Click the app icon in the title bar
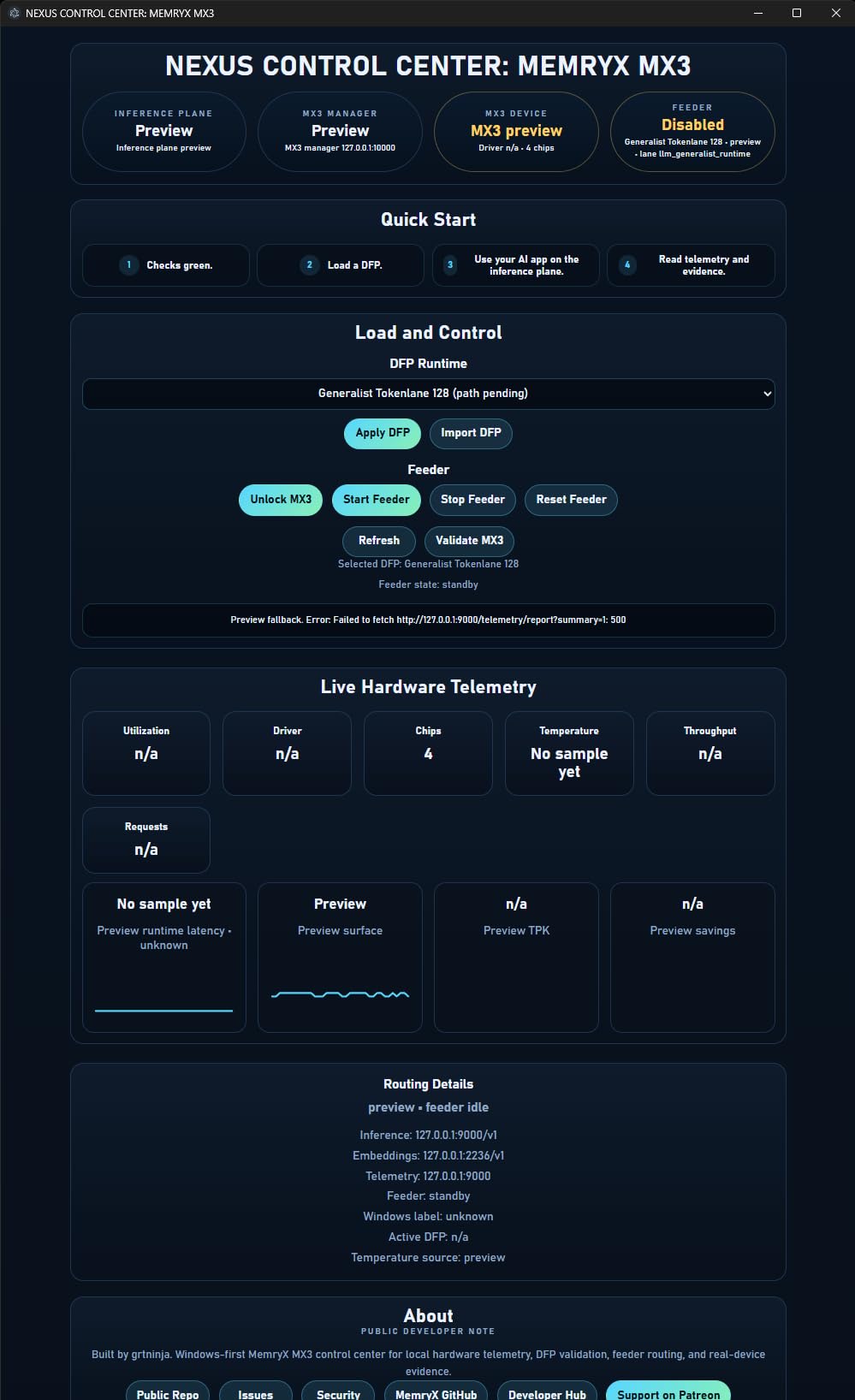 tap(14, 13)
